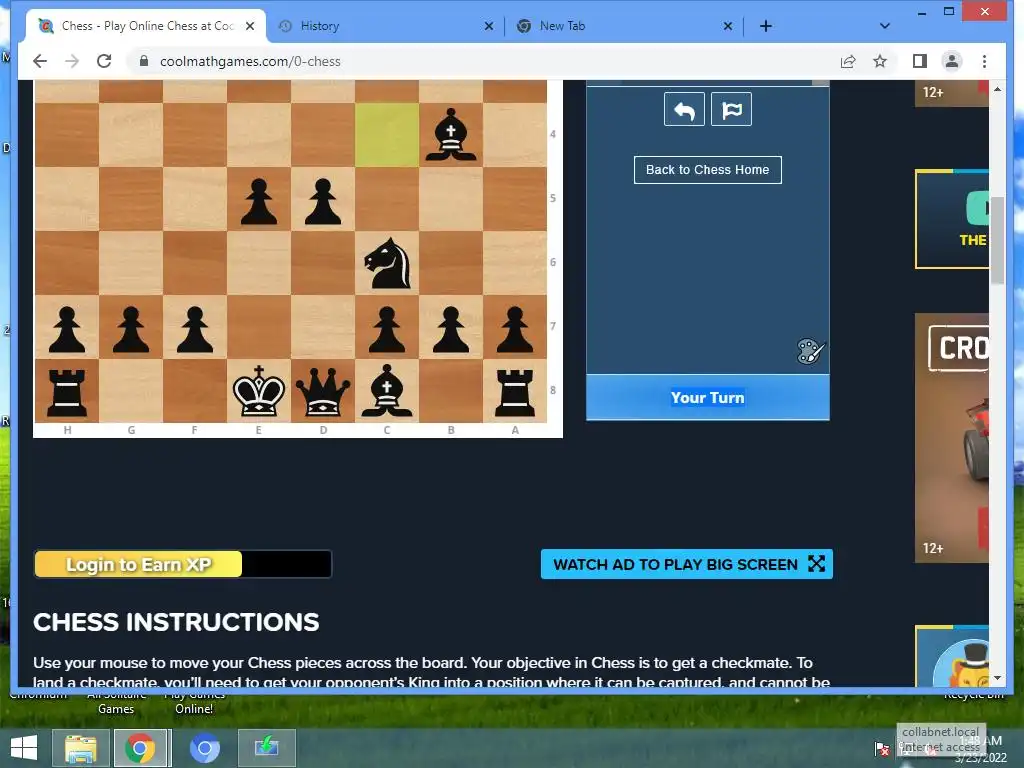1024x768 pixels.
Task: Click the Your Turn status banner
Action: tap(707, 397)
